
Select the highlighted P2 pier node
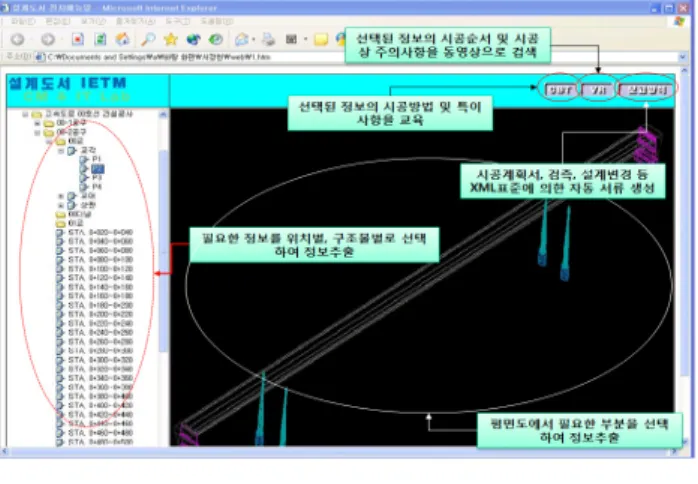[x=97, y=169]
